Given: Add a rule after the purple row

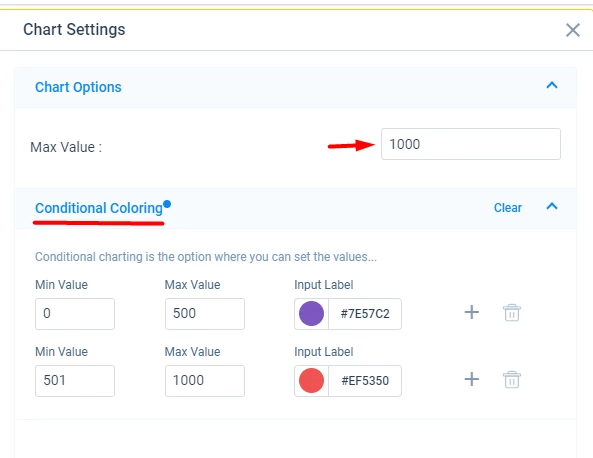Looking at the screenshot, I should 472,312.
